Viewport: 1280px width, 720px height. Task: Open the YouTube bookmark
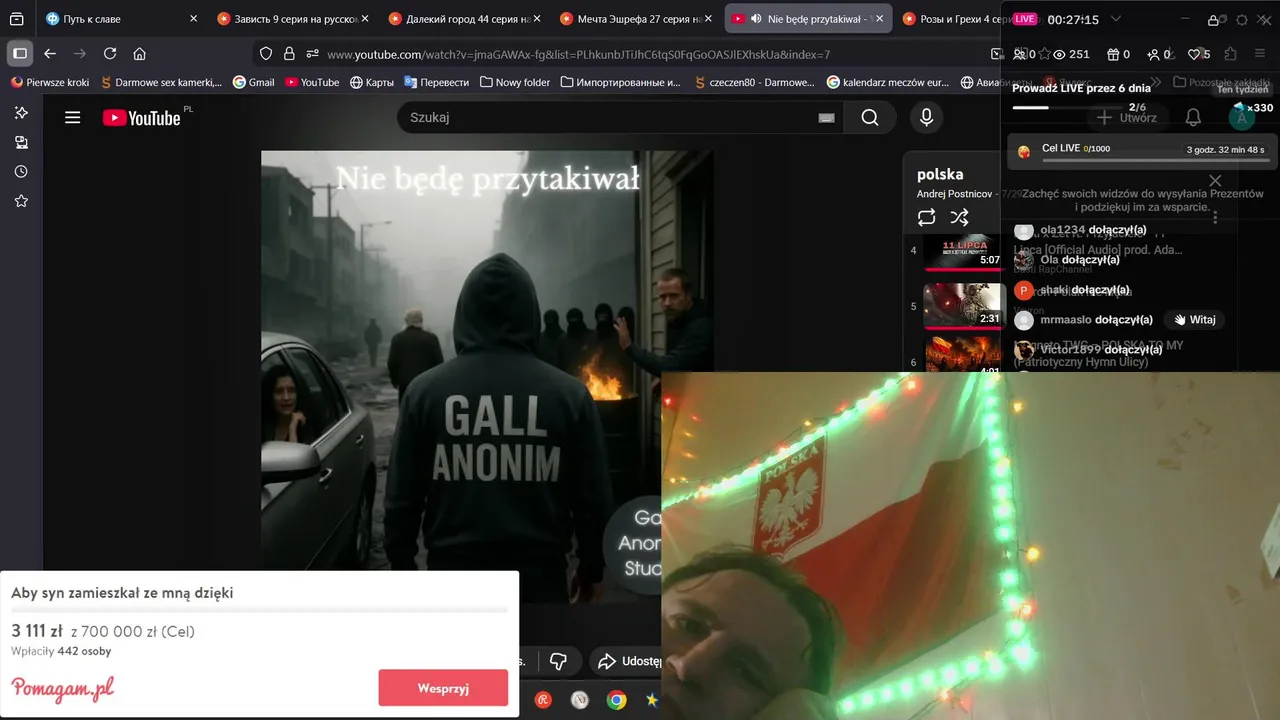pyautogui.click(x=312, y=82)
